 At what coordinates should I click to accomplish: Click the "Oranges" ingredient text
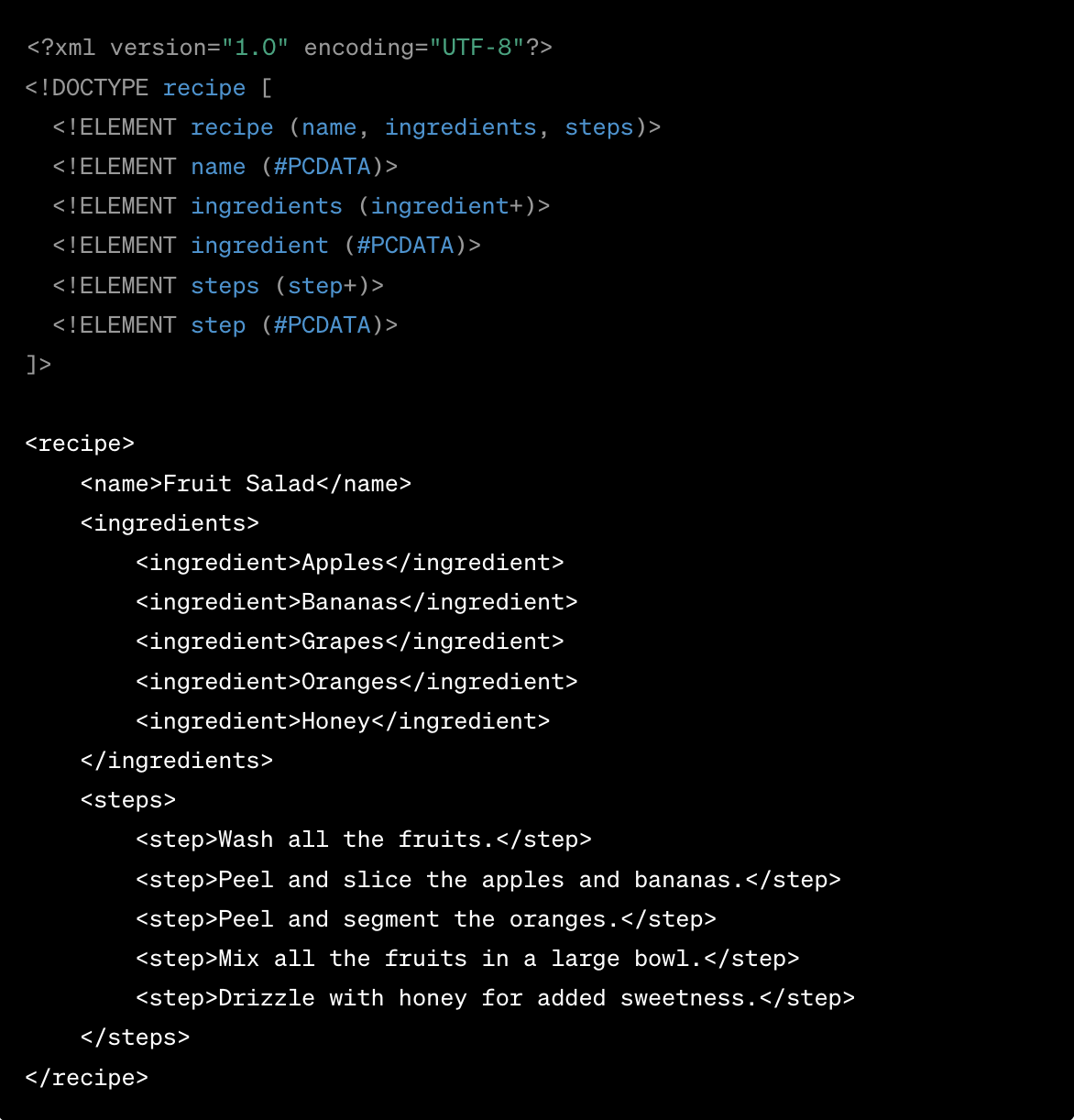click(350, 682)
